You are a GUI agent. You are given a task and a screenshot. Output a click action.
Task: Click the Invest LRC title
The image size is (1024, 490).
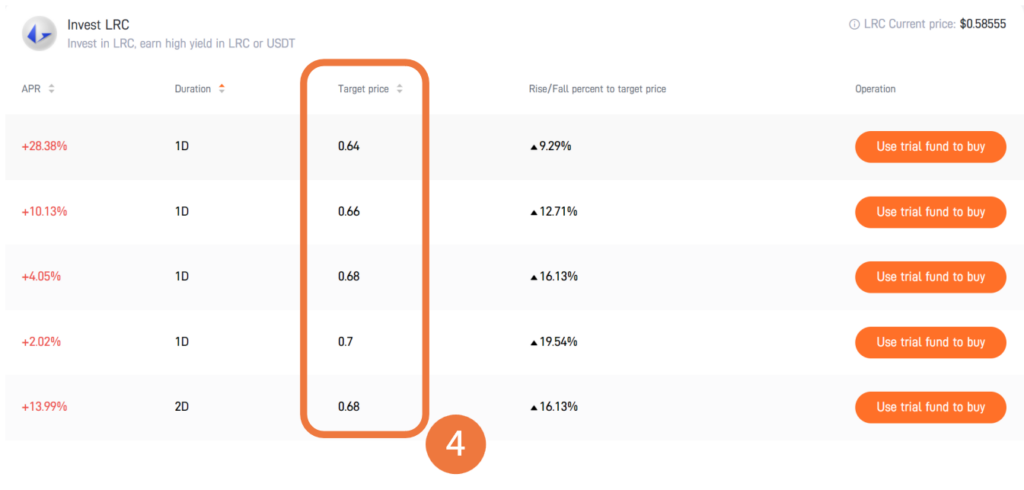pyautogui.click(x=98, y=24)
